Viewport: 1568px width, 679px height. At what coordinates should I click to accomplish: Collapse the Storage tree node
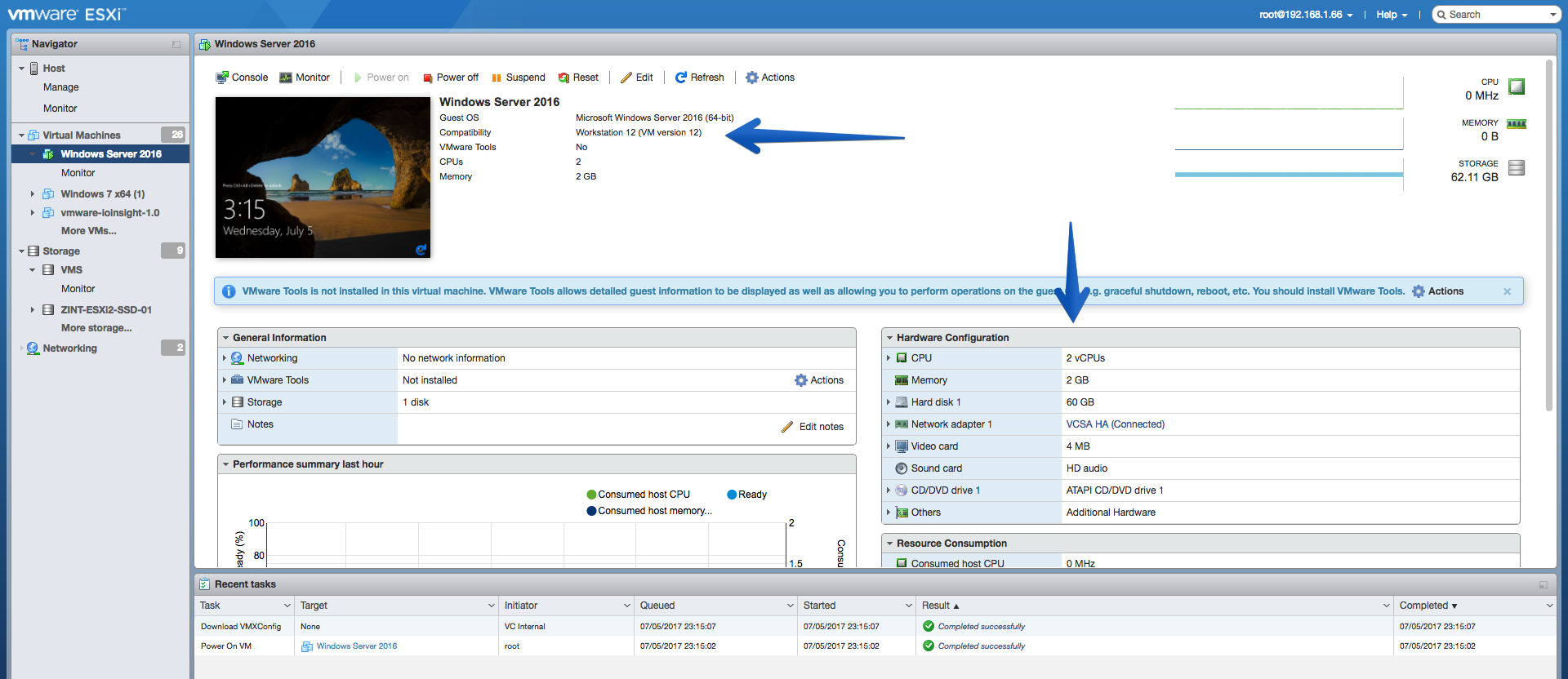pyautogui.click(x=21, y=251)
